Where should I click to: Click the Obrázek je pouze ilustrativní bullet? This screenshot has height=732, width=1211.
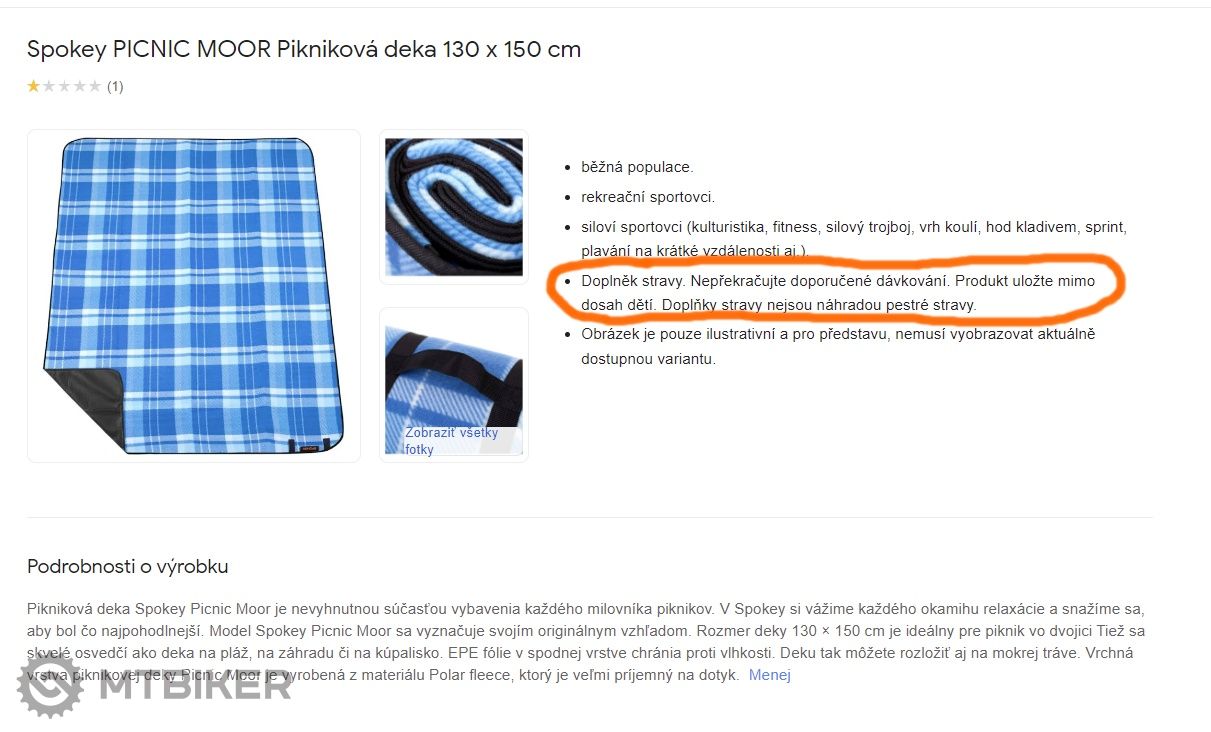click(838, 346)
